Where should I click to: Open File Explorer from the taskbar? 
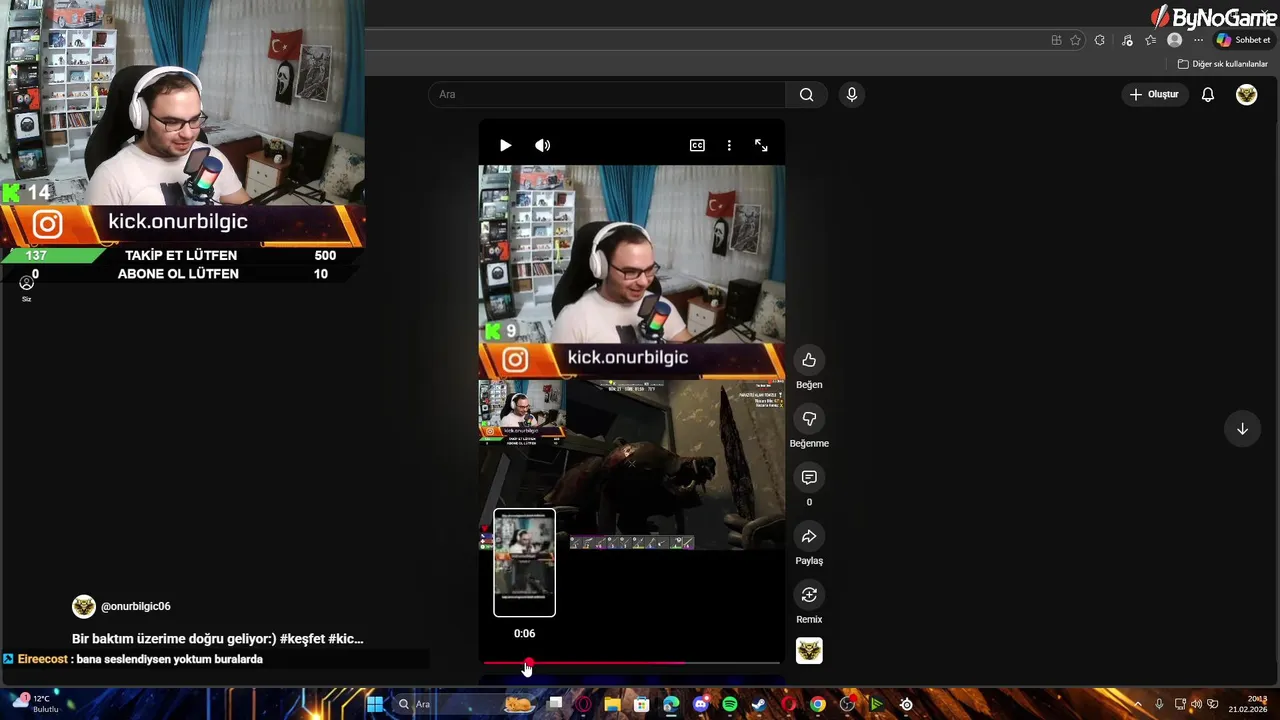tap(612, 704)
